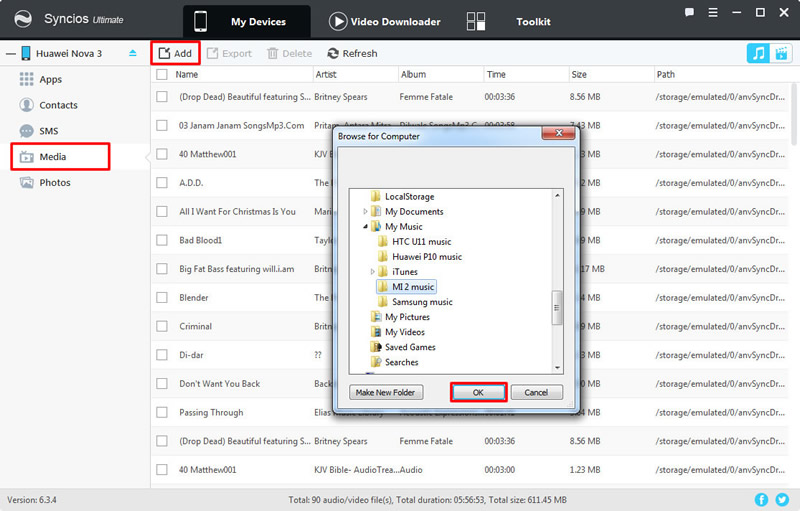Select the Searches folder
The image size is (800, 511).
[394, 362]
